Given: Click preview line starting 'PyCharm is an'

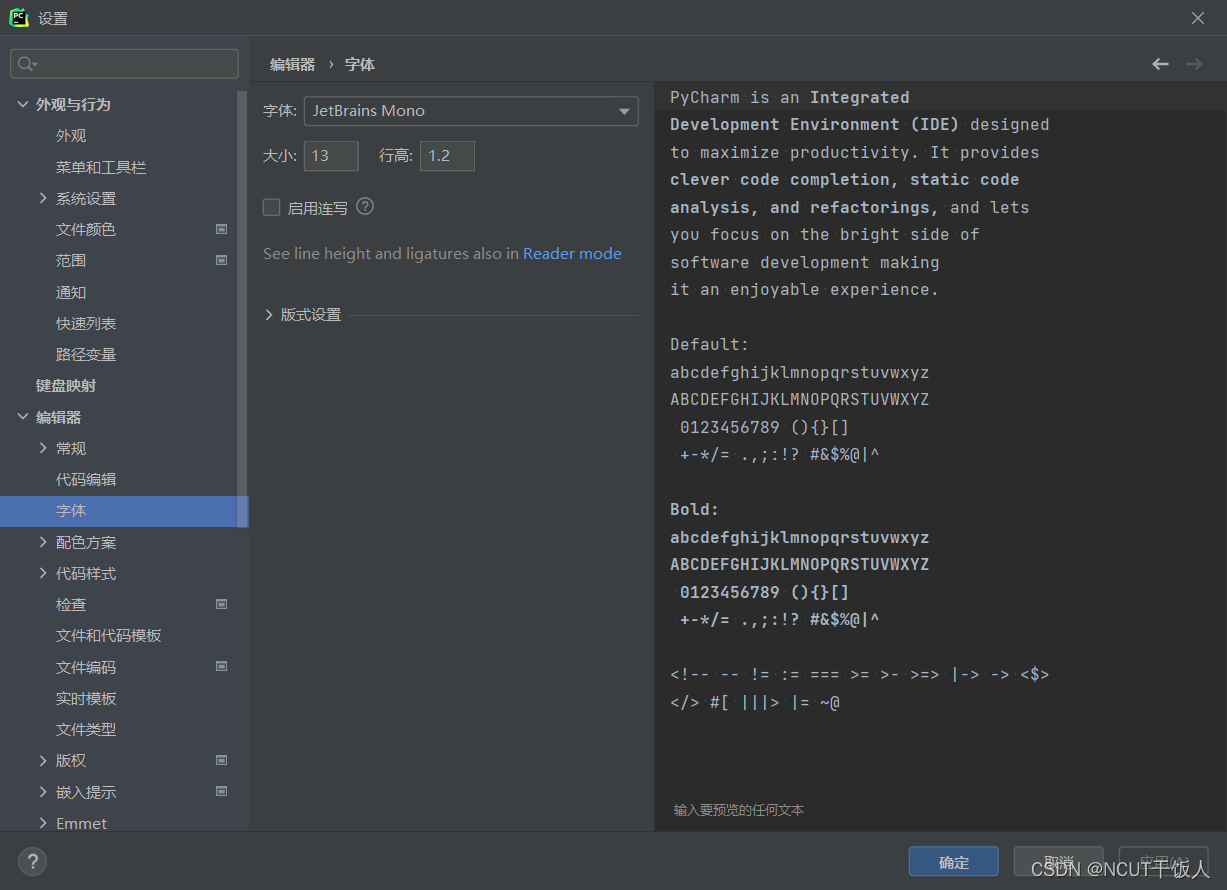Looking at the screenshot, I should tap(790, 97).
